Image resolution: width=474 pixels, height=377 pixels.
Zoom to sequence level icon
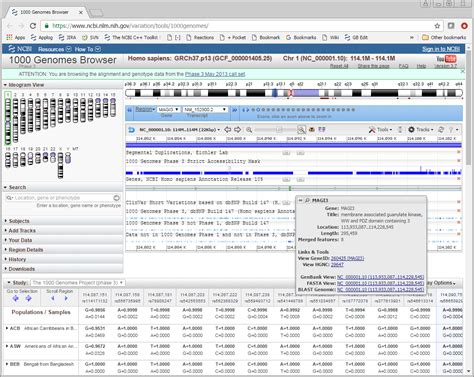[312, 129]
